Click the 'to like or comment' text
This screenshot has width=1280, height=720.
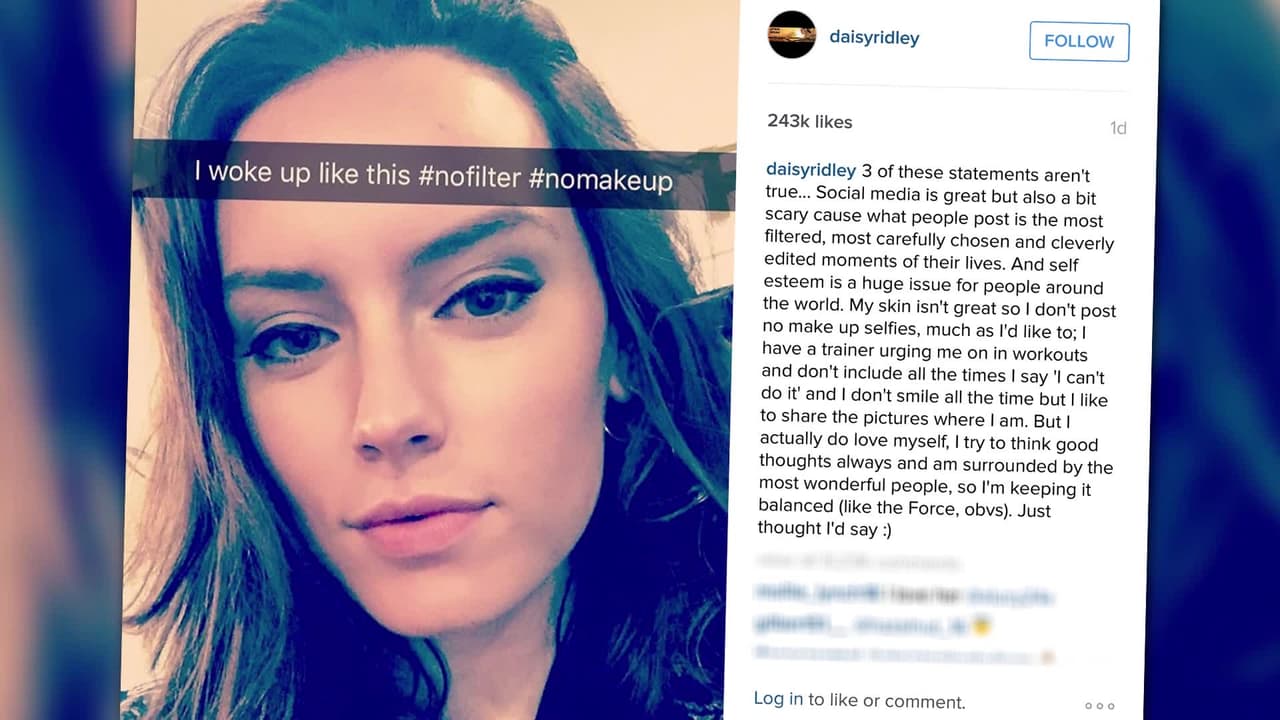887,701
